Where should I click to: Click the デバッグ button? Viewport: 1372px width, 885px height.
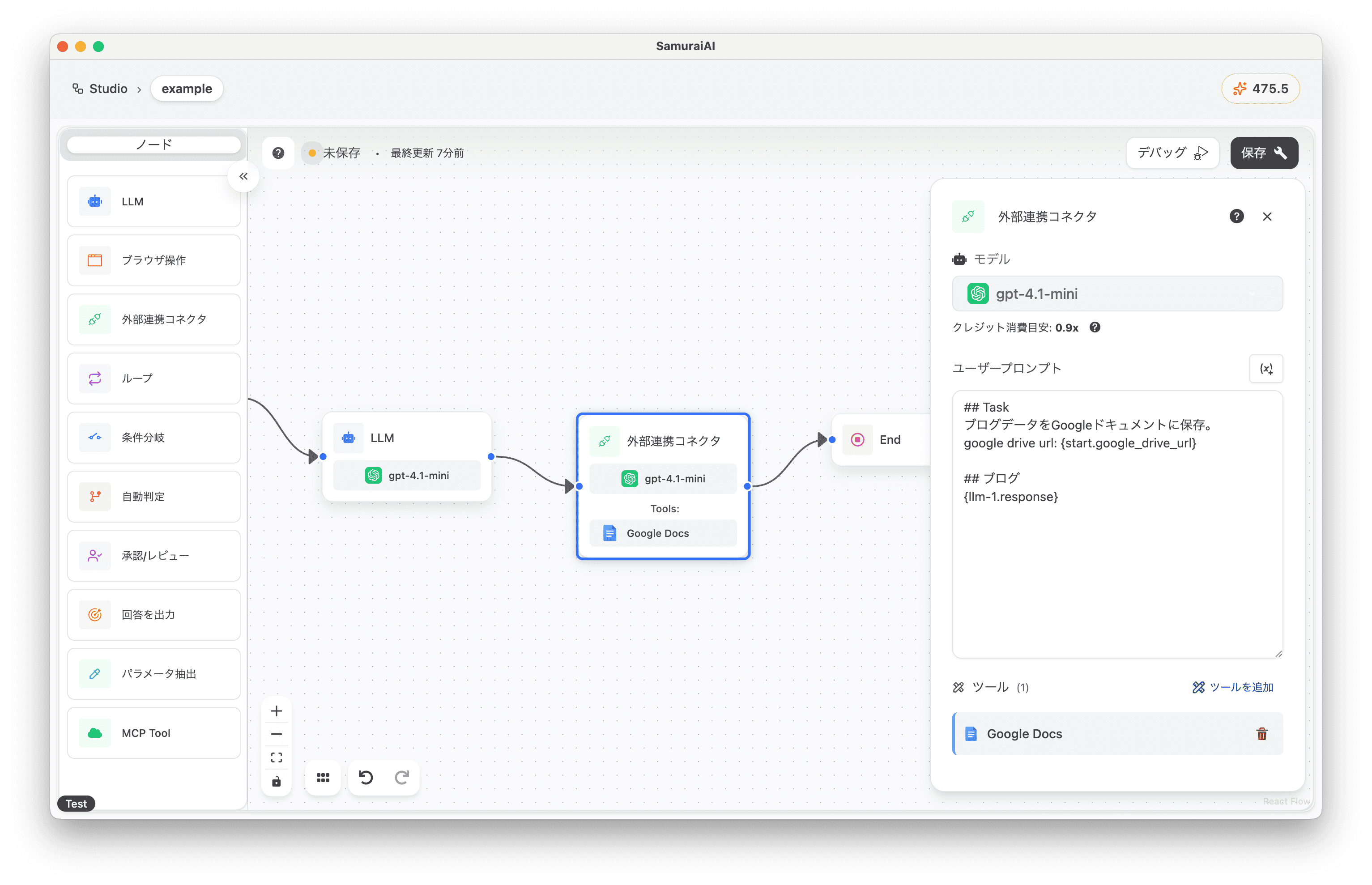(1172, 153)
